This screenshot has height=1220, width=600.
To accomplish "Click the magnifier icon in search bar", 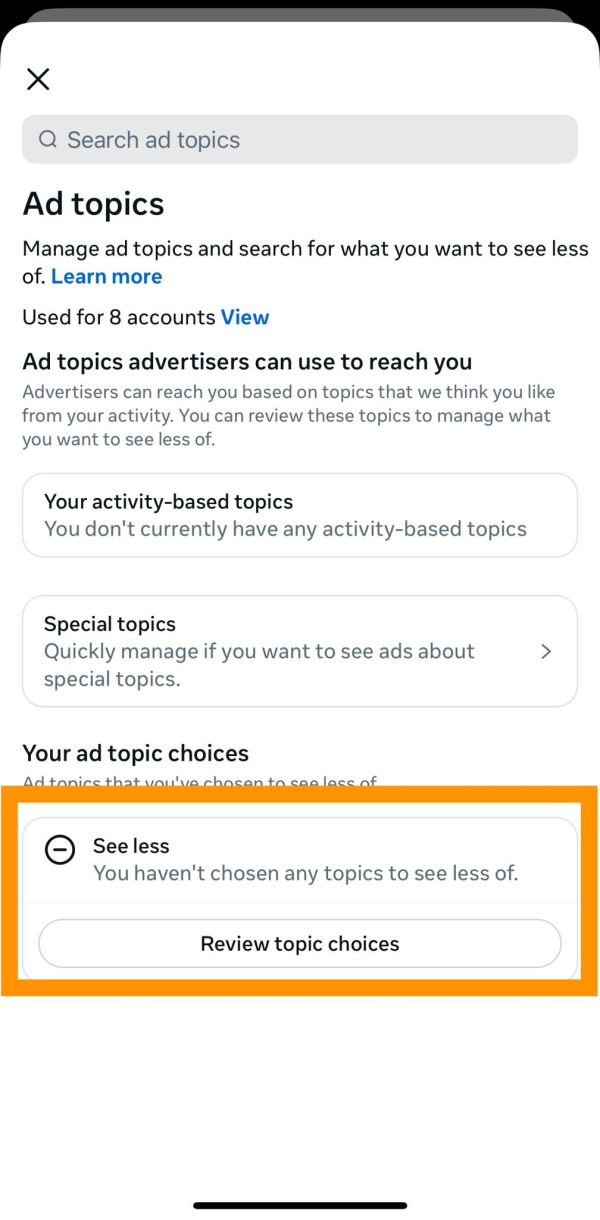I will coord(47,140).
